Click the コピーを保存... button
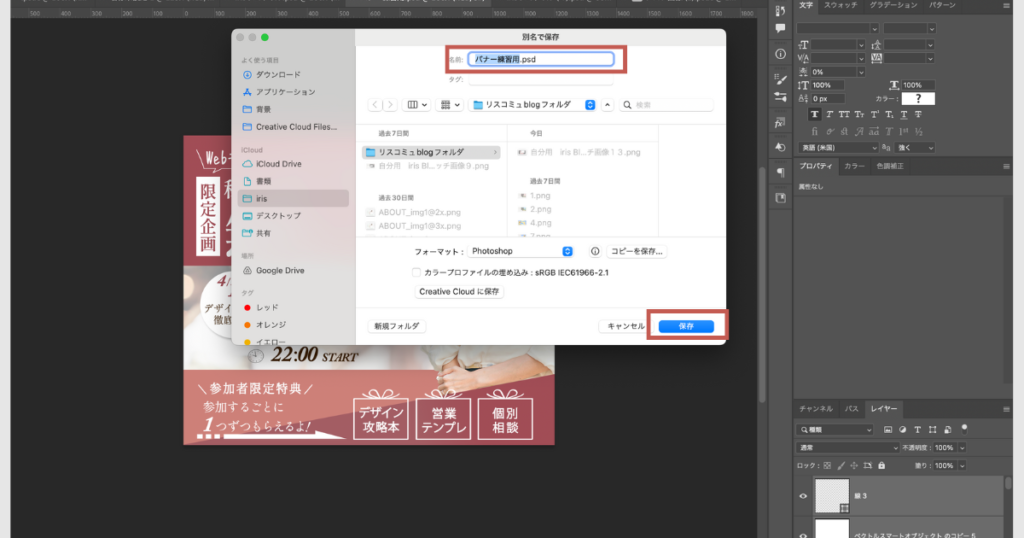This screenshot has width=1024, height=538. point(636,251)
